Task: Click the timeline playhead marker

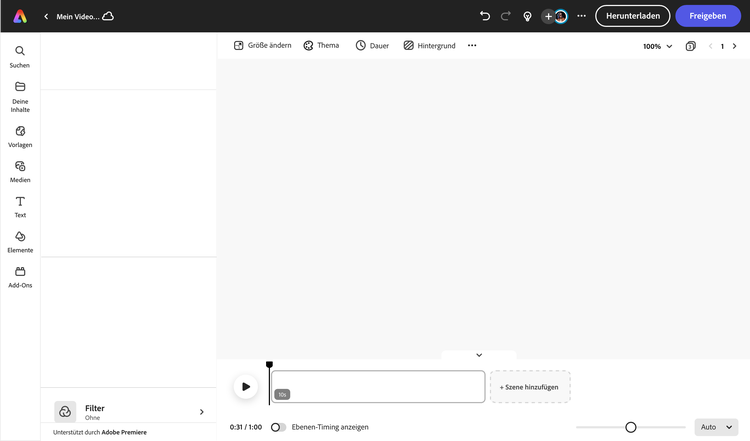Action: click(269, 365)
